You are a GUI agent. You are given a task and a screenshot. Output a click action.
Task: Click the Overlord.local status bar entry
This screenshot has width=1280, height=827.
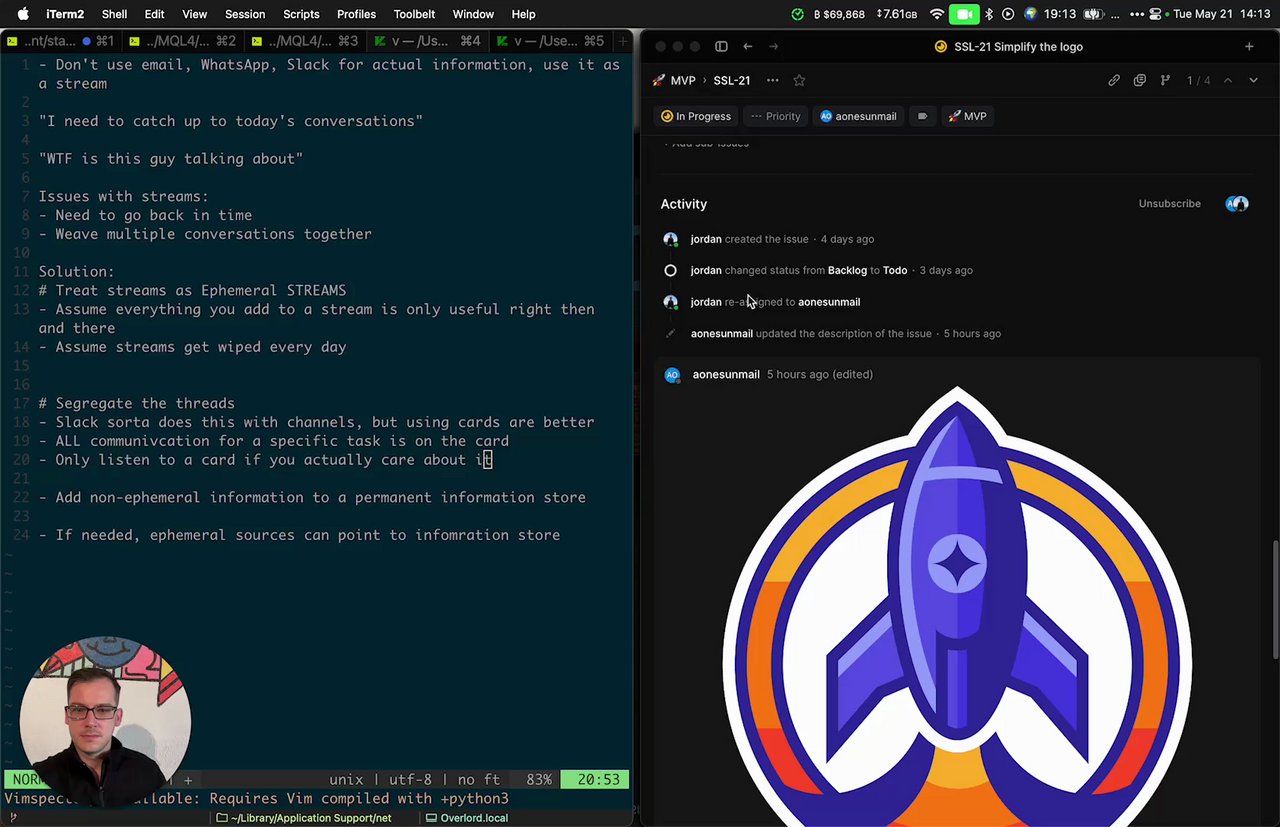tap(467, 818)
